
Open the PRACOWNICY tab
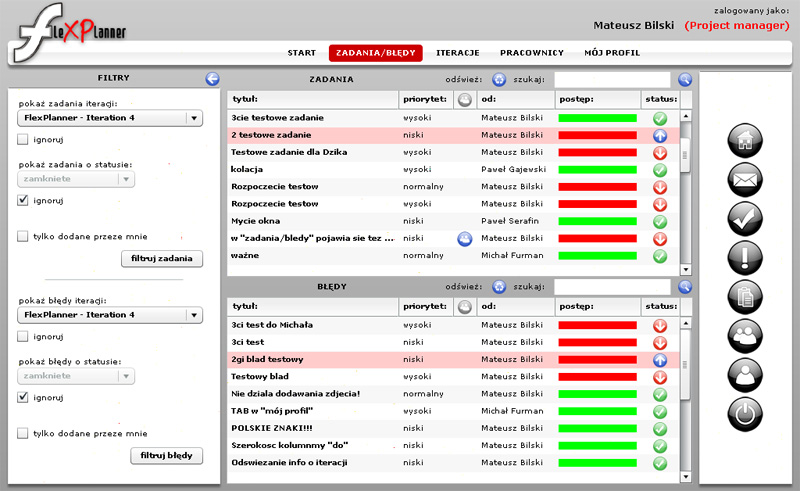pos(531,52)
